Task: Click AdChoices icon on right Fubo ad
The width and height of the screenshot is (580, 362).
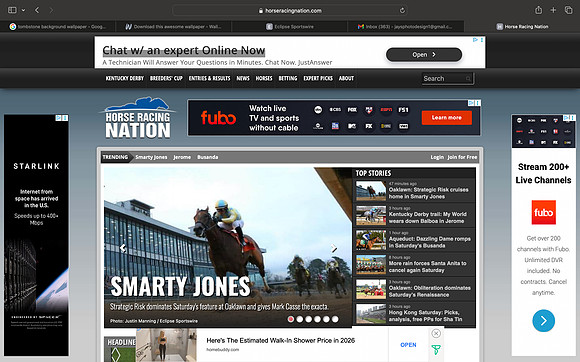Action: point(566,118)
